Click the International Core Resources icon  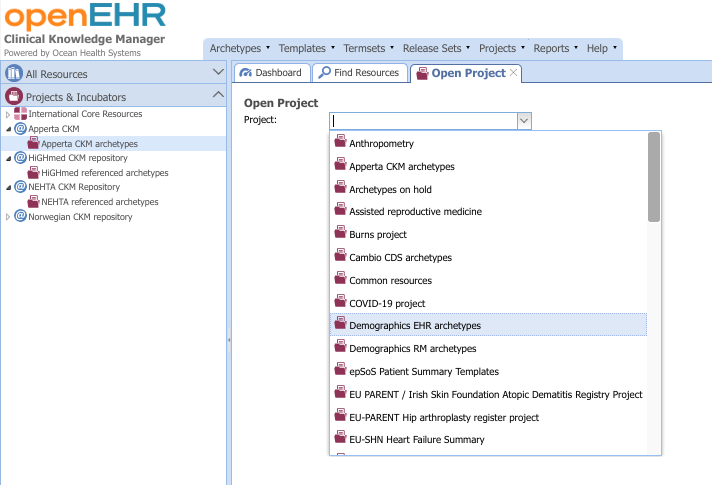[x=20, y=114]
